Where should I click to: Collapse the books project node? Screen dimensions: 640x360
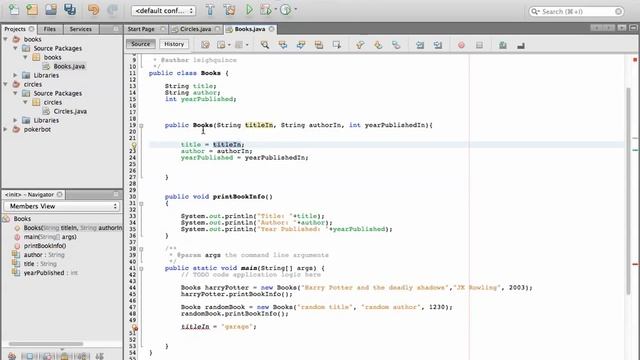pos(6,39)
